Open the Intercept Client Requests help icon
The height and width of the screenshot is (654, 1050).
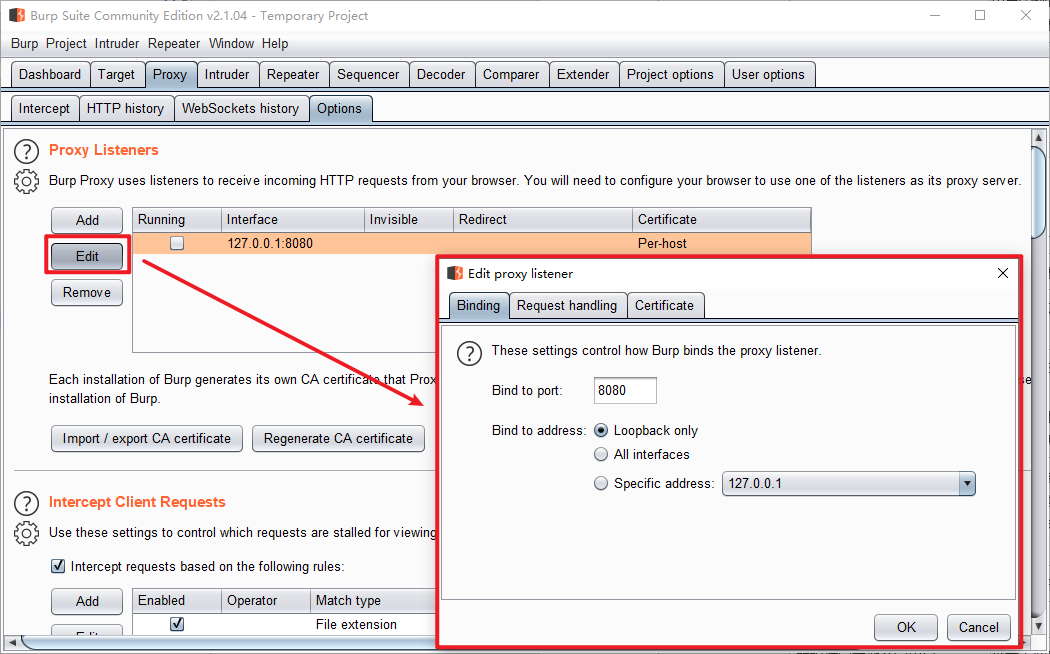pos(26,503)
